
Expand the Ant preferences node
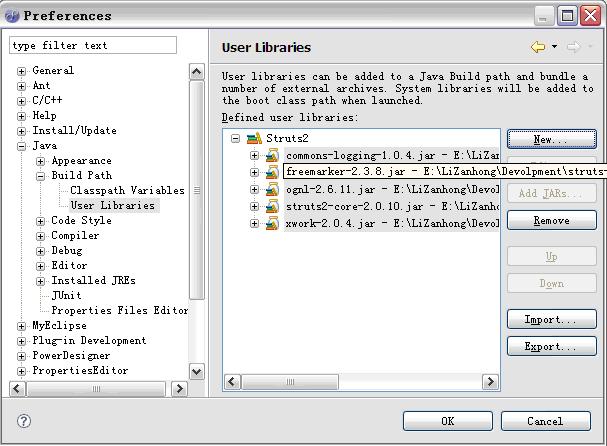coord(22,86)
